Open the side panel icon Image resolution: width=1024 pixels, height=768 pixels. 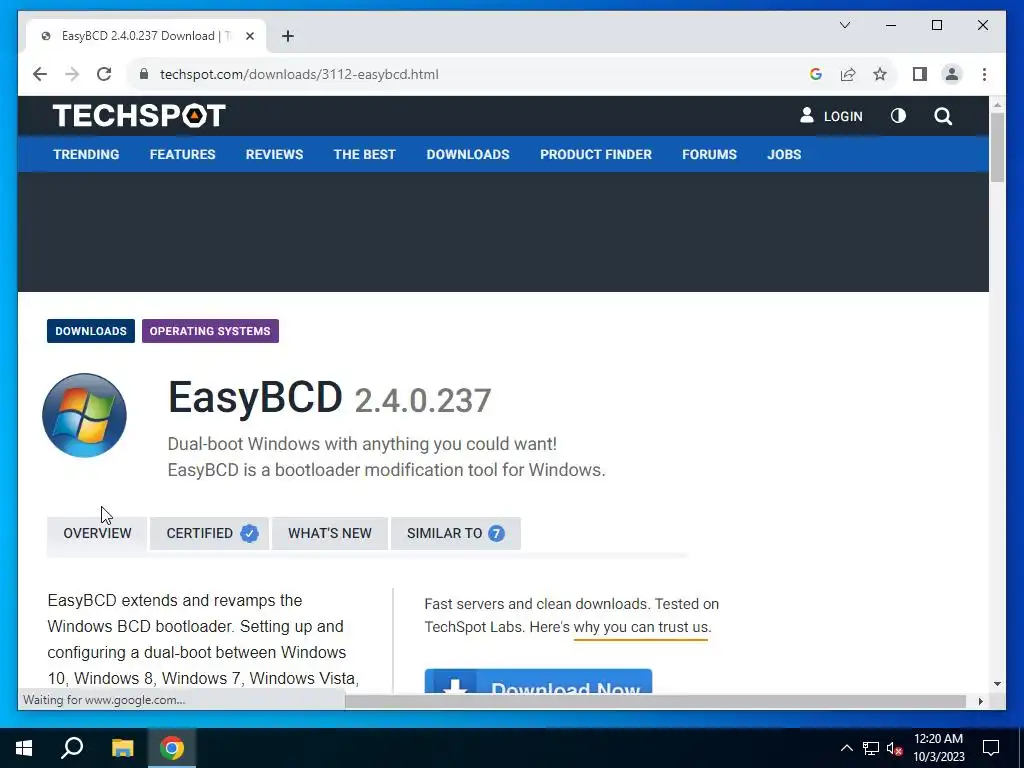920,74
